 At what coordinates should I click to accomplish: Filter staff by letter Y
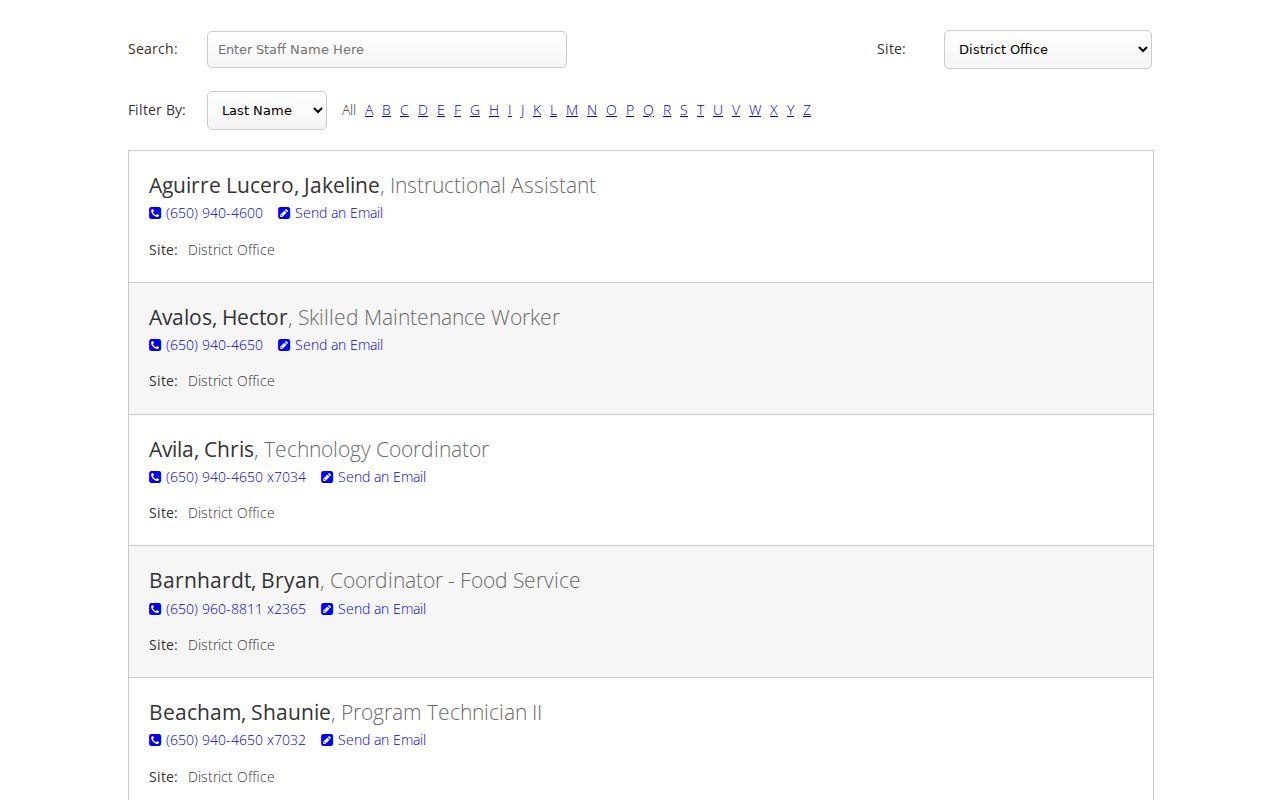(x=790, y=110)
